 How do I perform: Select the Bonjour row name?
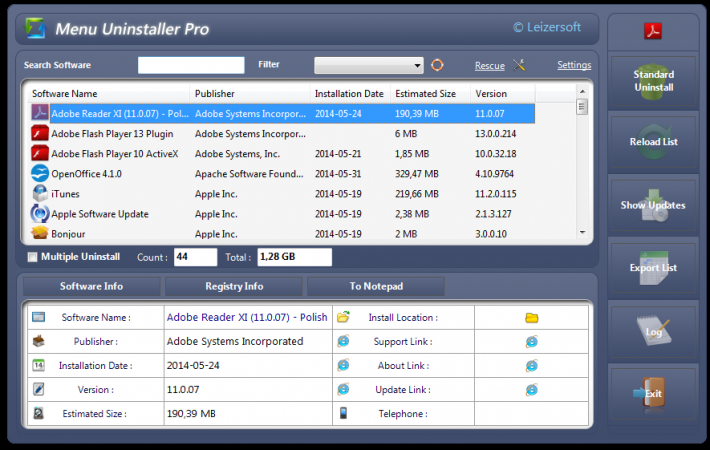click(x=68, y=234)
